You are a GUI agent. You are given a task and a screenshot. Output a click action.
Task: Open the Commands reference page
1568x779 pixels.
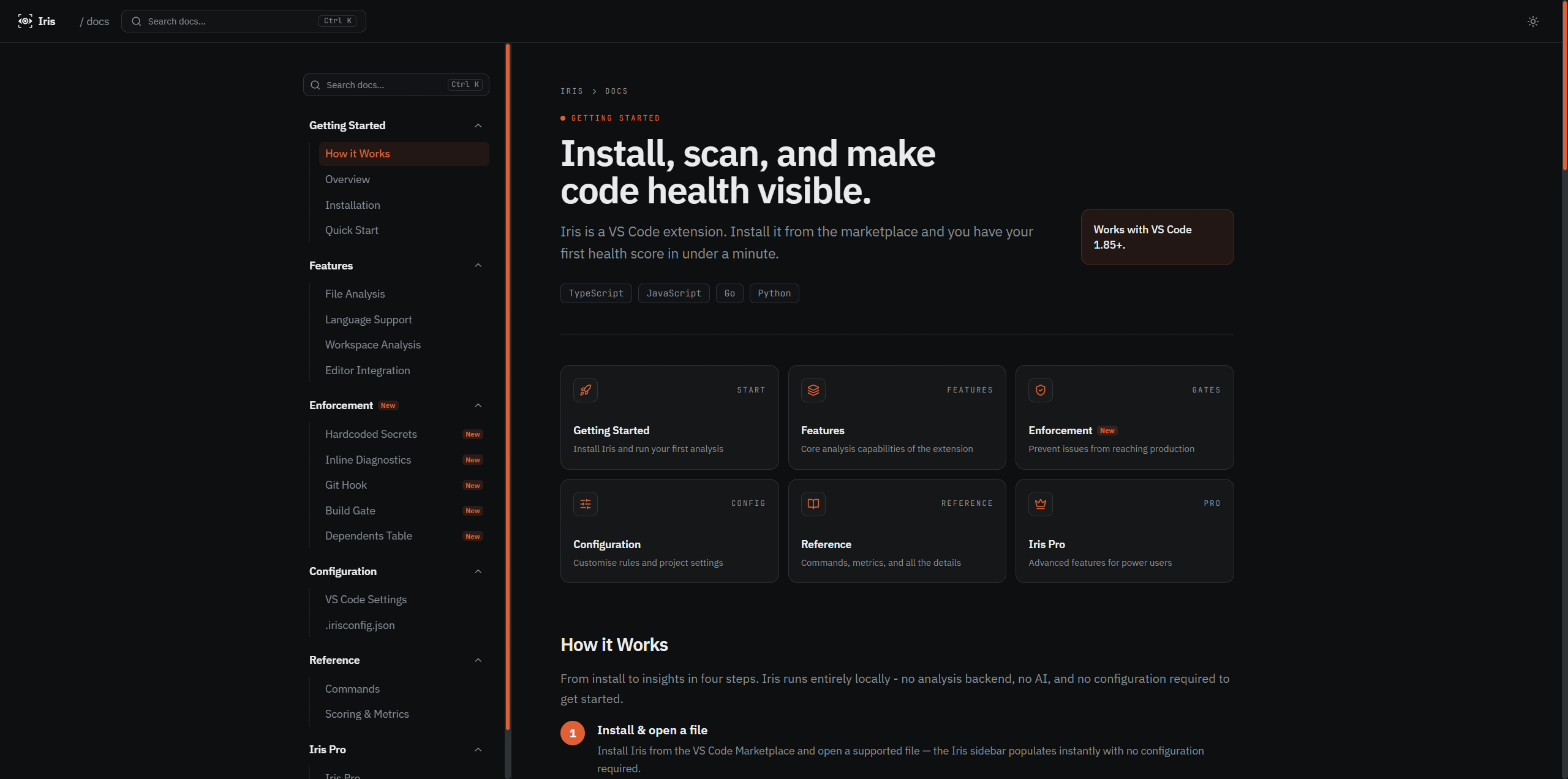(x=404, y=689)
